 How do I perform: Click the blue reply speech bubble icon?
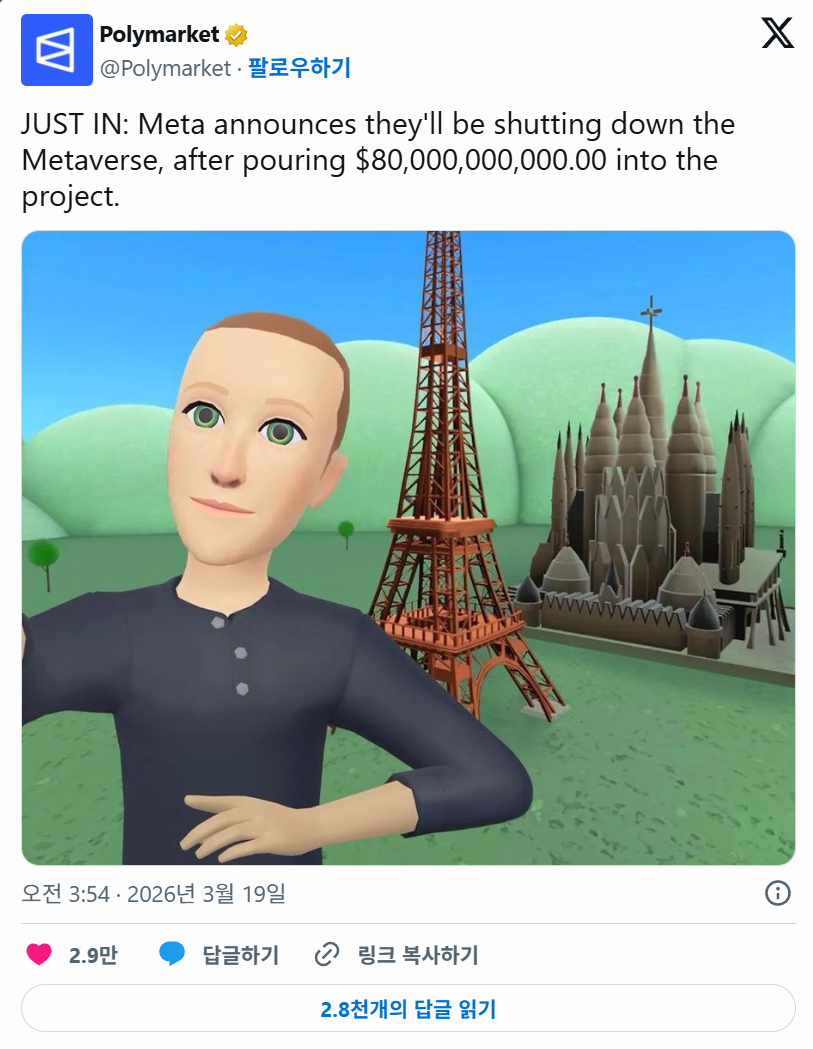[172, 953]
